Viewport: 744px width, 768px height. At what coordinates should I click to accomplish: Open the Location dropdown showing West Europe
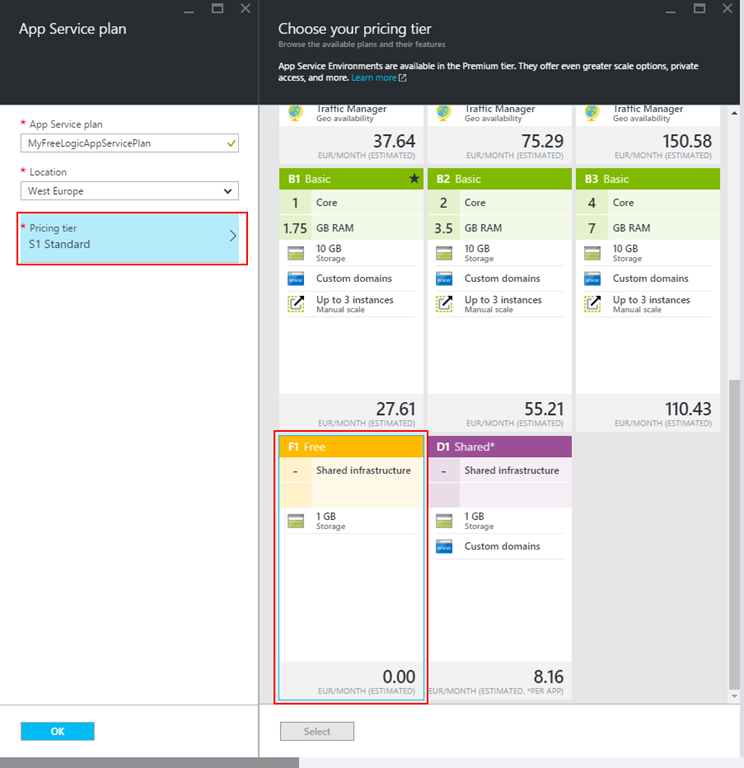point(130,191)
